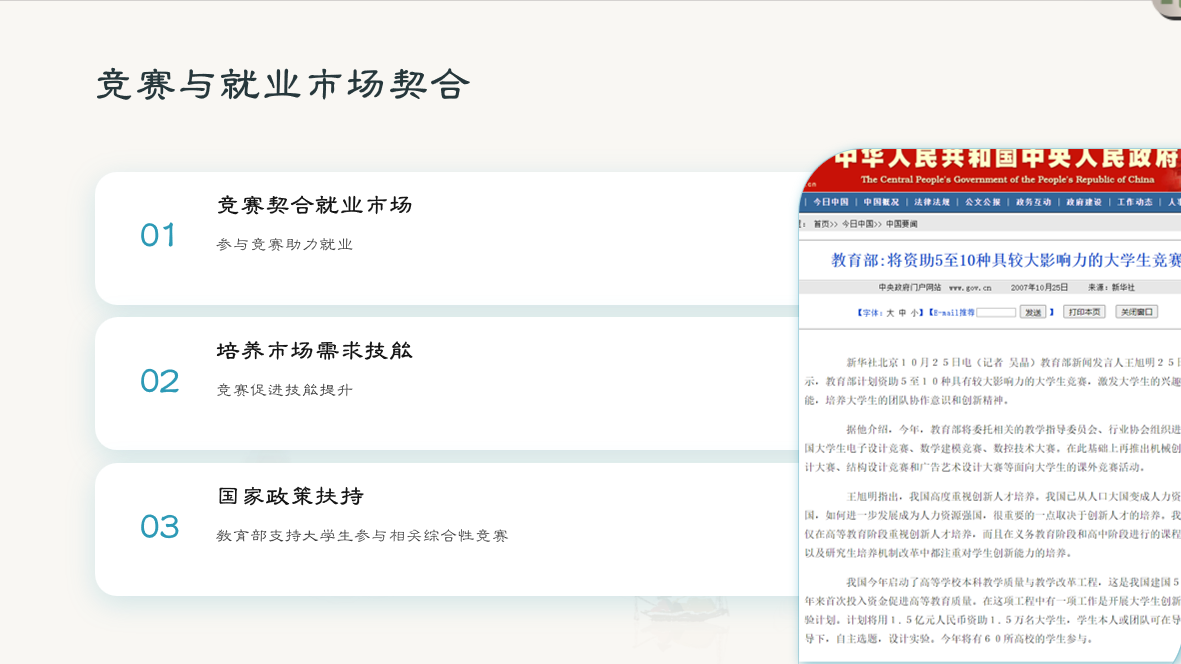
Task: Click the 中国要闻 breadcrumb link
Action: pos(902,224)
